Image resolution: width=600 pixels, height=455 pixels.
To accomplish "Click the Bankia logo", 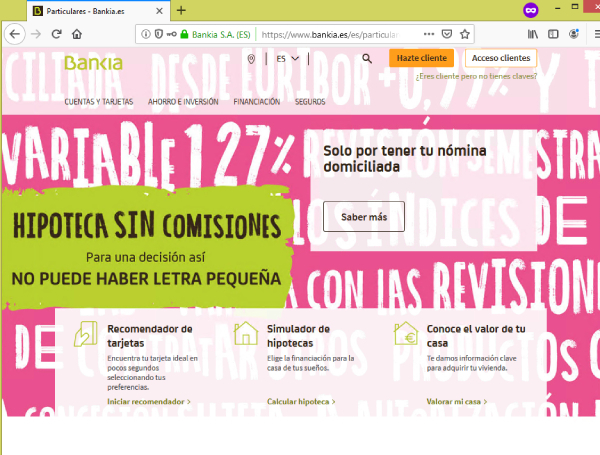I will pyautogui.click(x=93, y=63).
